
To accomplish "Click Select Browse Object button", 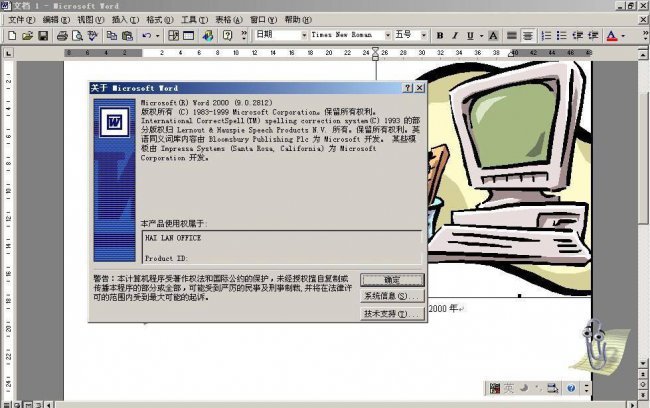I will coord(643,384).
